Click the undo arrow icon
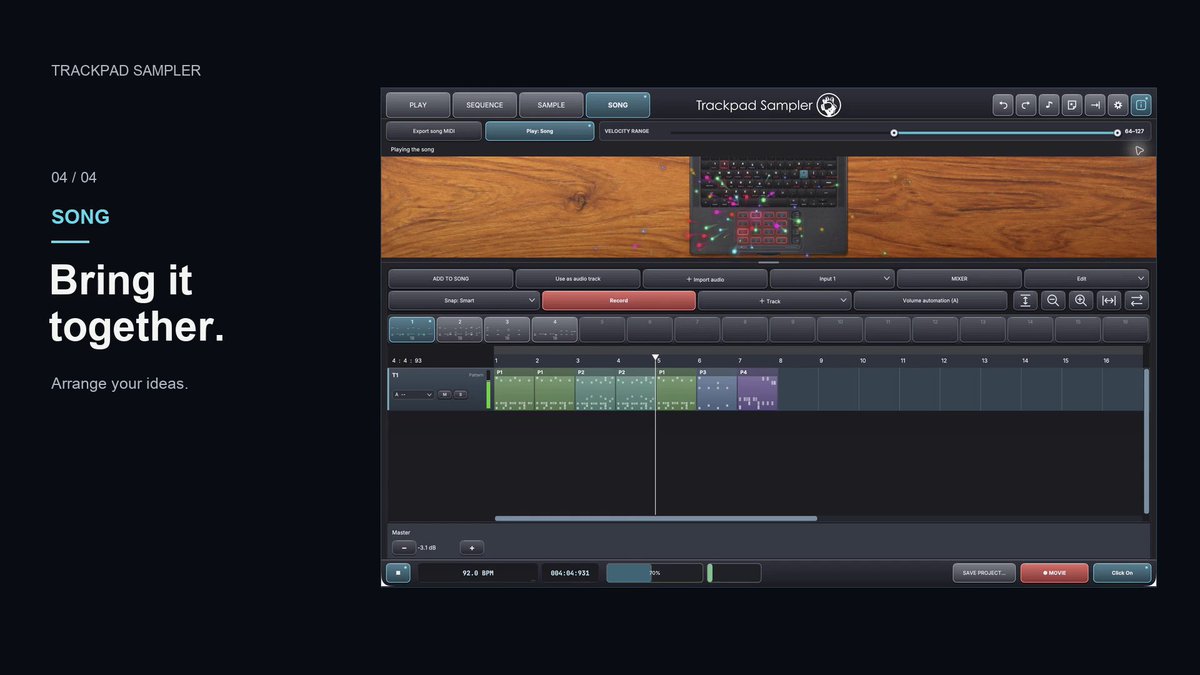Viewport: 1200px width, 675px height. coord(1002,105)
